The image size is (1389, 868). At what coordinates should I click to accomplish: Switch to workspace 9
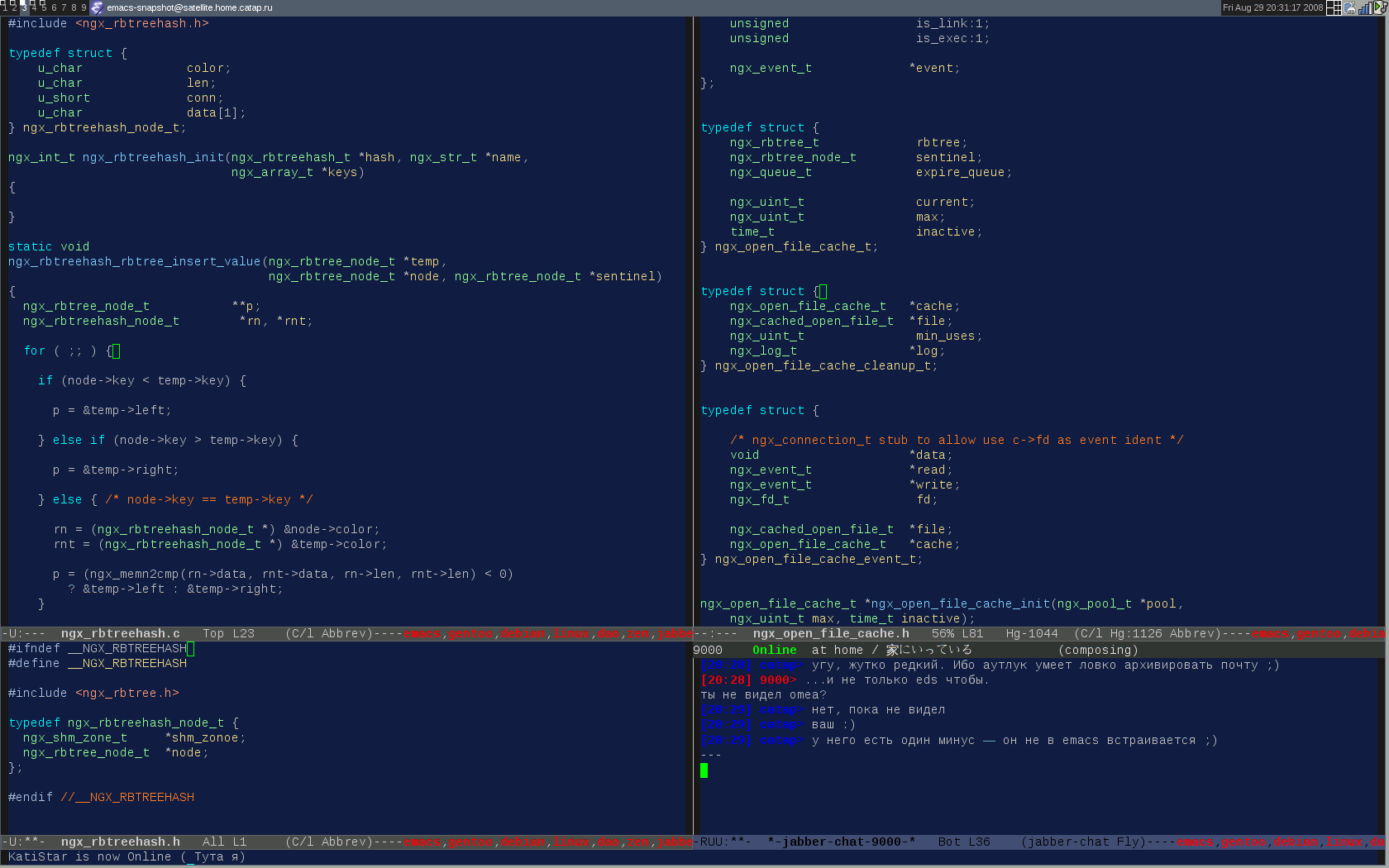tap(84, 7)
